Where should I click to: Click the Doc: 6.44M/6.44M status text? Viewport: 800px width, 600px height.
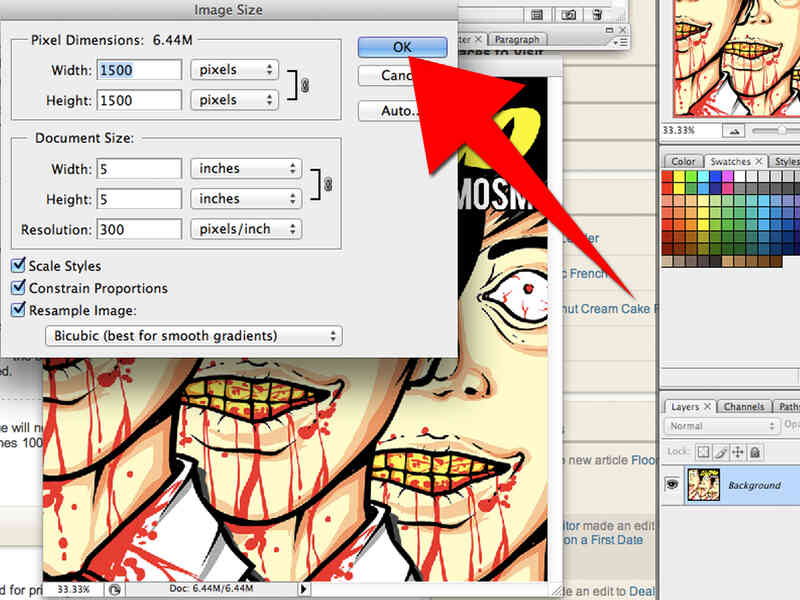(x=211, y=588)
